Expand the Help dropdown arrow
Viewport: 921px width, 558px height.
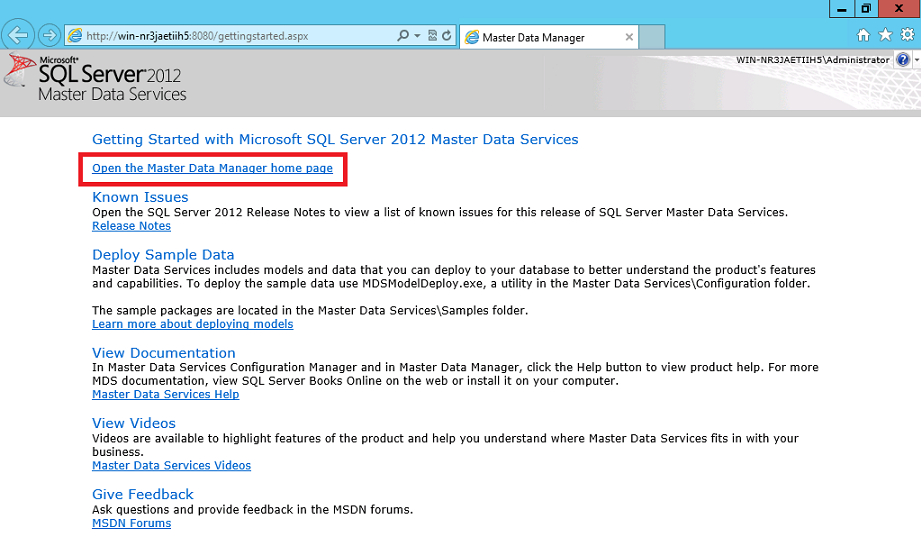pos(916,59)
